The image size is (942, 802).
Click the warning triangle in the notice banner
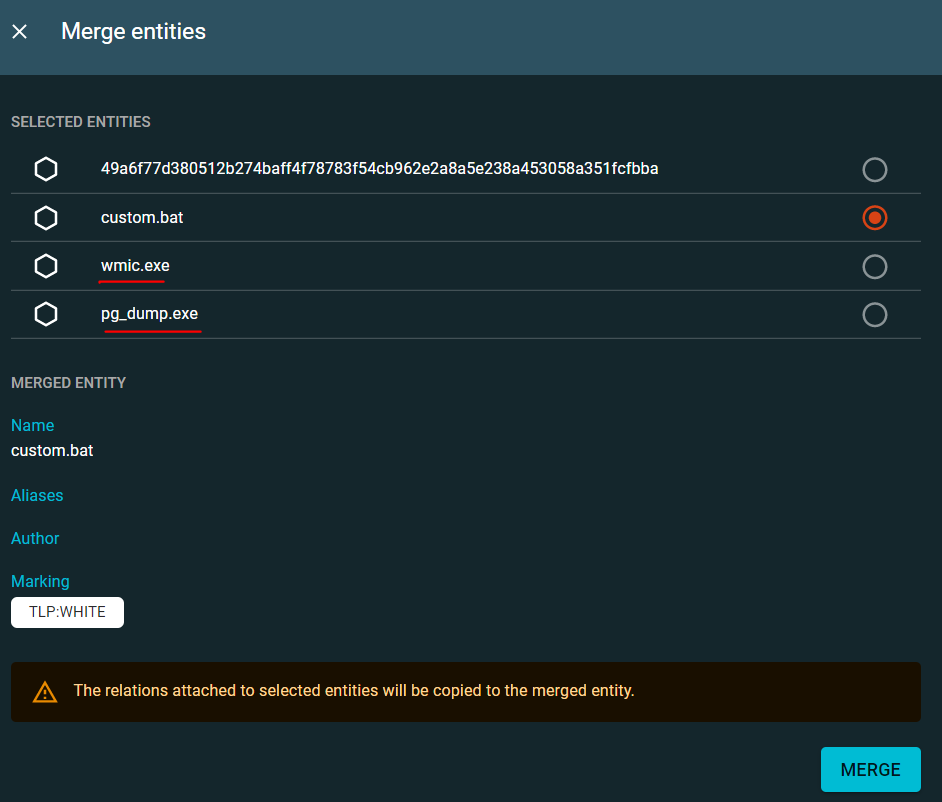coord(44,690)
